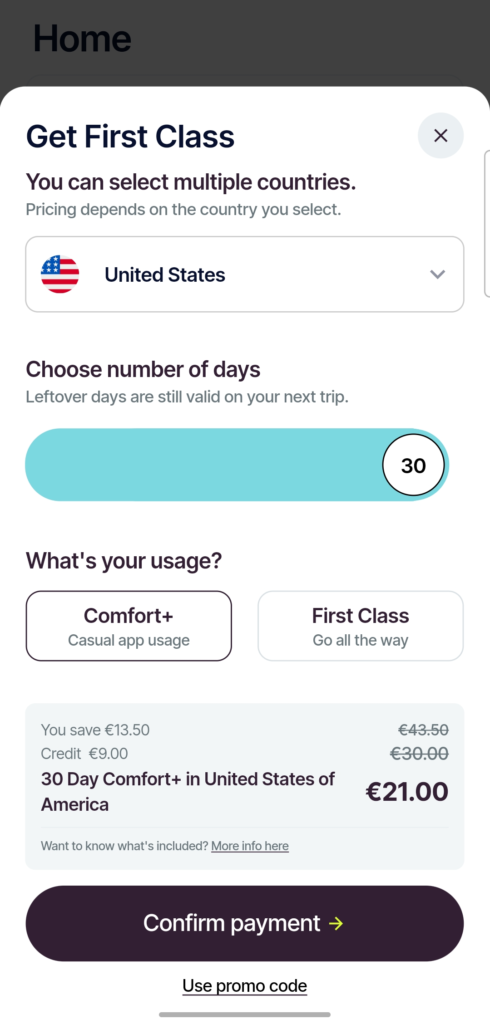Tap the Home title behind the sheet
490x1024 pixels.
coord(82,39)
